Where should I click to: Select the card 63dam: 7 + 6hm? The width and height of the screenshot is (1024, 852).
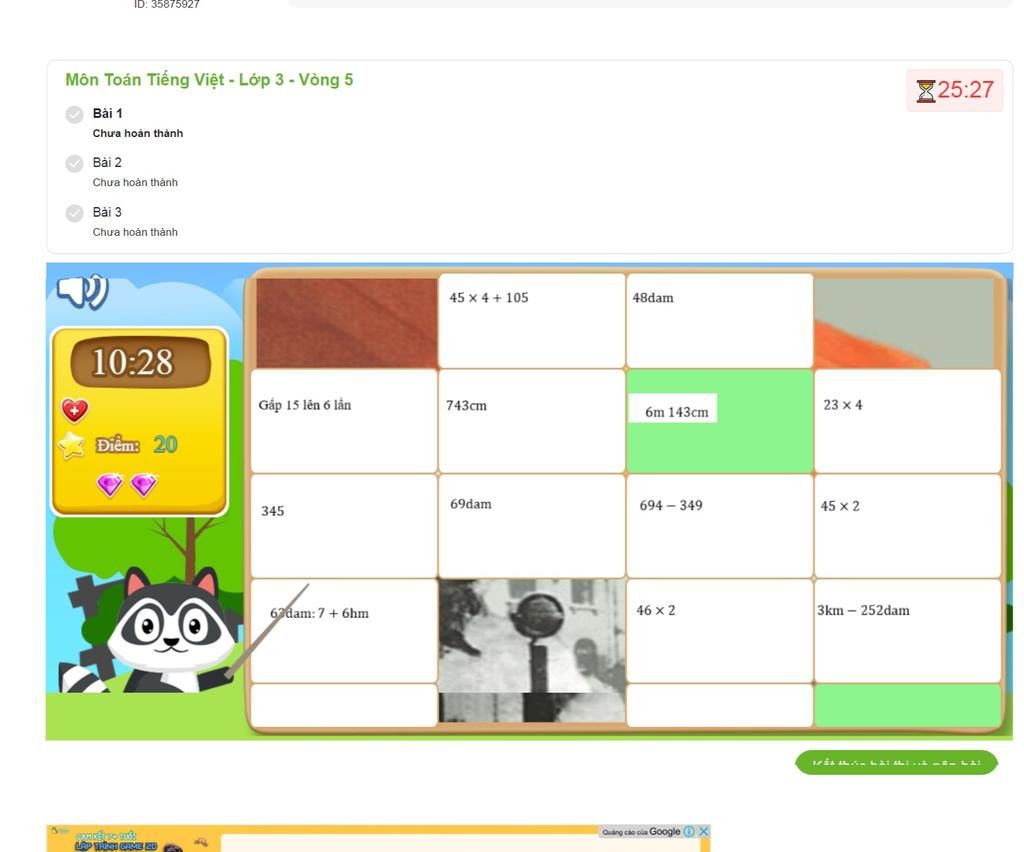pos(344,631)
